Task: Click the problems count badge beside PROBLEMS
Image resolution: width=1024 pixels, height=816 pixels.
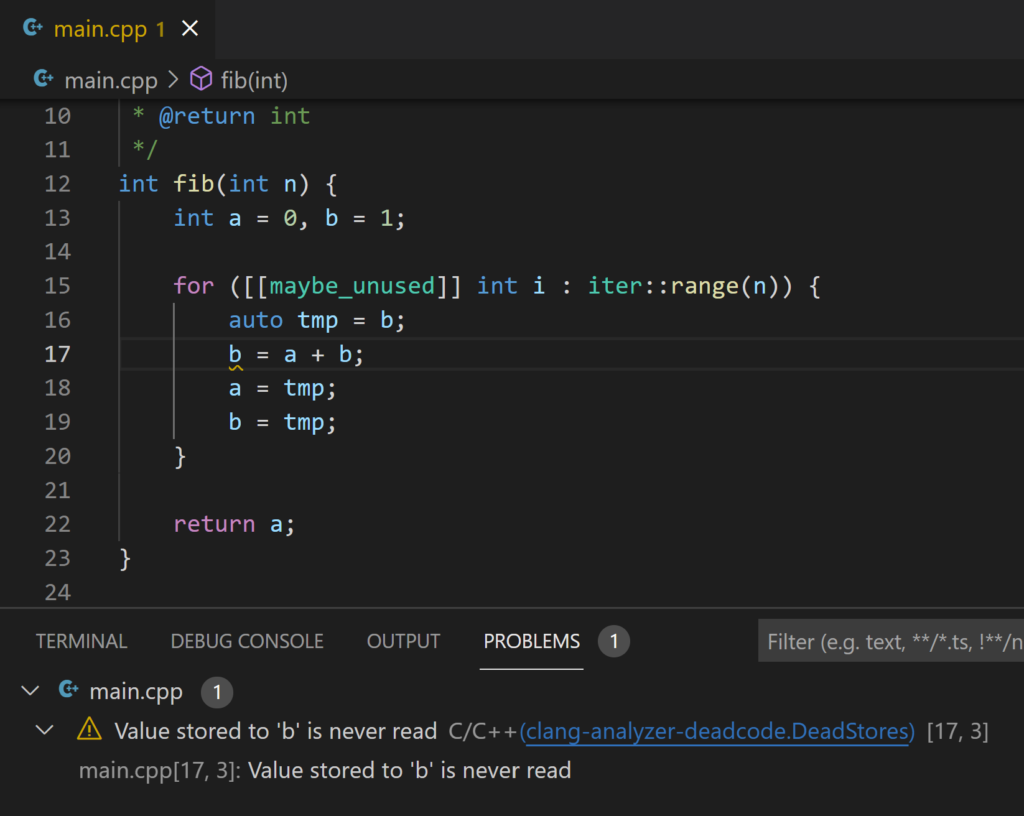Action: (x=614, y=641)
